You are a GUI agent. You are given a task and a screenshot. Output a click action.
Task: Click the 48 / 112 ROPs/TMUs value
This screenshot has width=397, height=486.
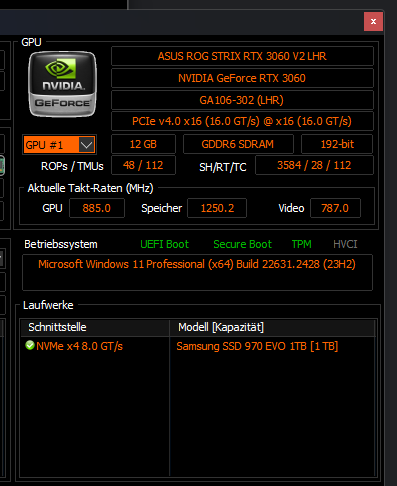tap(143, 165)
